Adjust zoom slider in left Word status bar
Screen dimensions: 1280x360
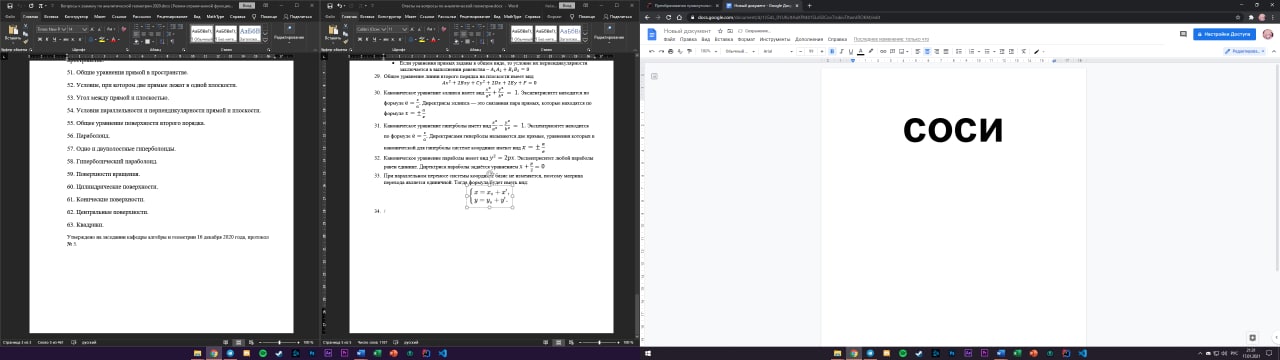click(x=280, y=342)
